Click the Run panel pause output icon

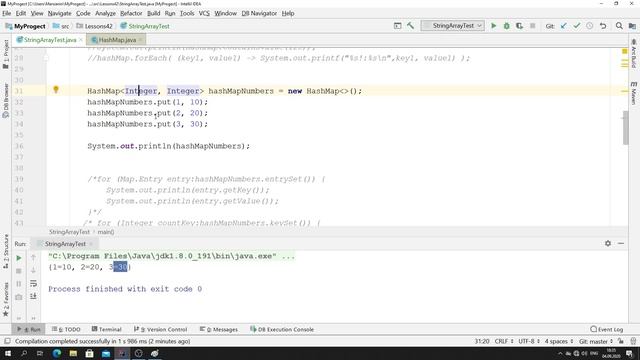[19, 284]
